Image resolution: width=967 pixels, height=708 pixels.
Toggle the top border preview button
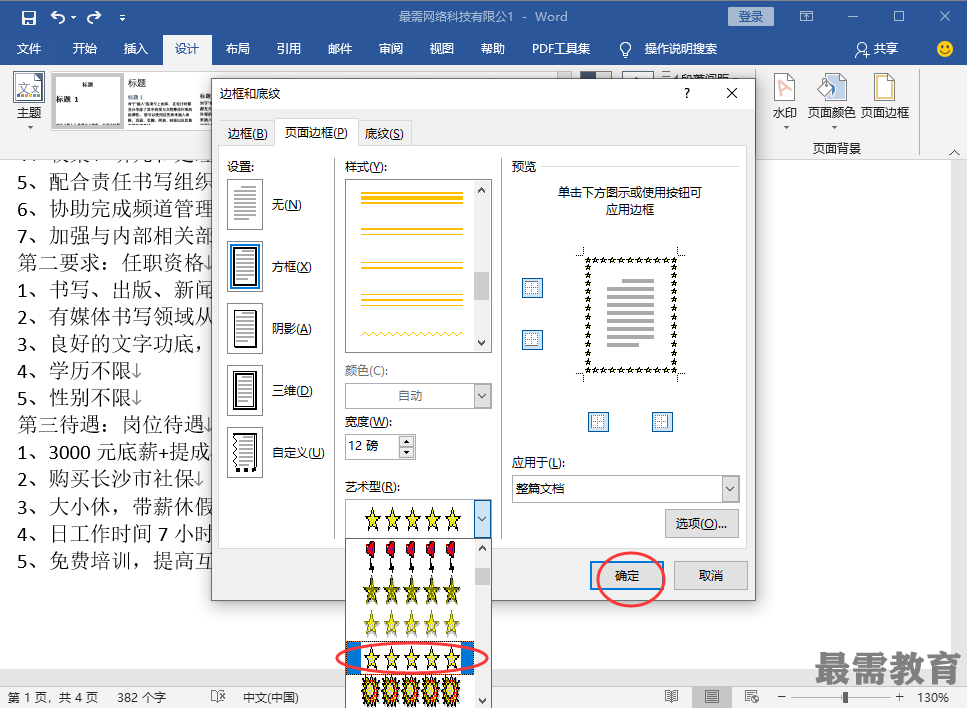pos(532,287)
